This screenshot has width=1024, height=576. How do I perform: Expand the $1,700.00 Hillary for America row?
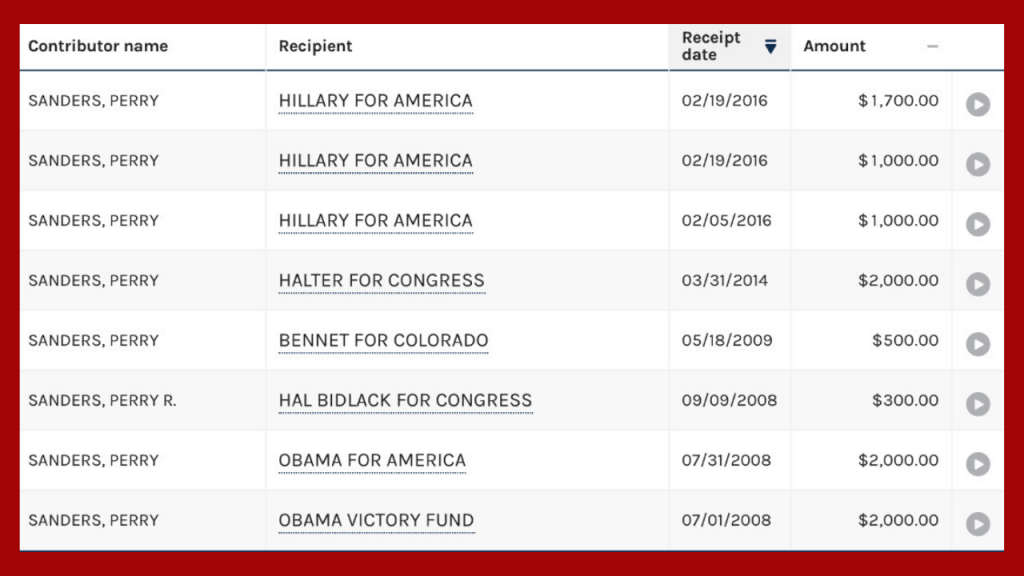977,104
